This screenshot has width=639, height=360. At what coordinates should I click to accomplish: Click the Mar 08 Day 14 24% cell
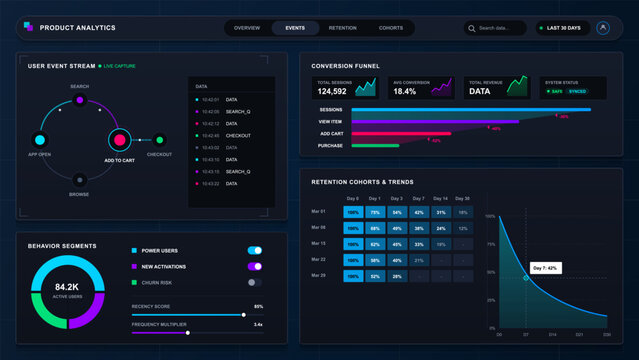click(x=441, y=228)
